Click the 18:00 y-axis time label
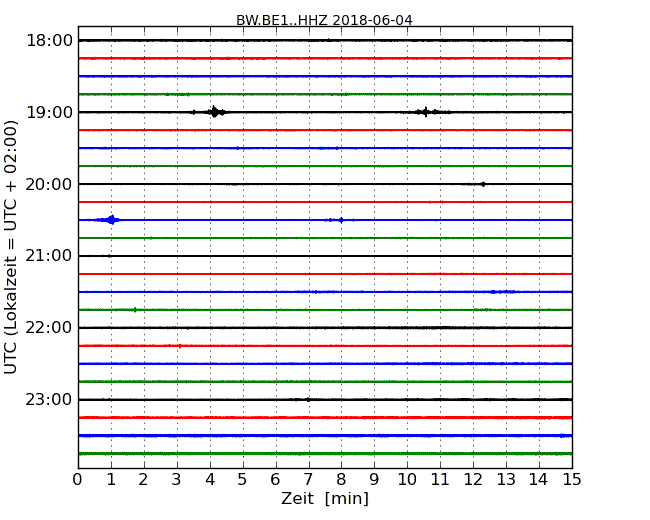Viewport: 650px width, 520px height. [x=49, y=41]
